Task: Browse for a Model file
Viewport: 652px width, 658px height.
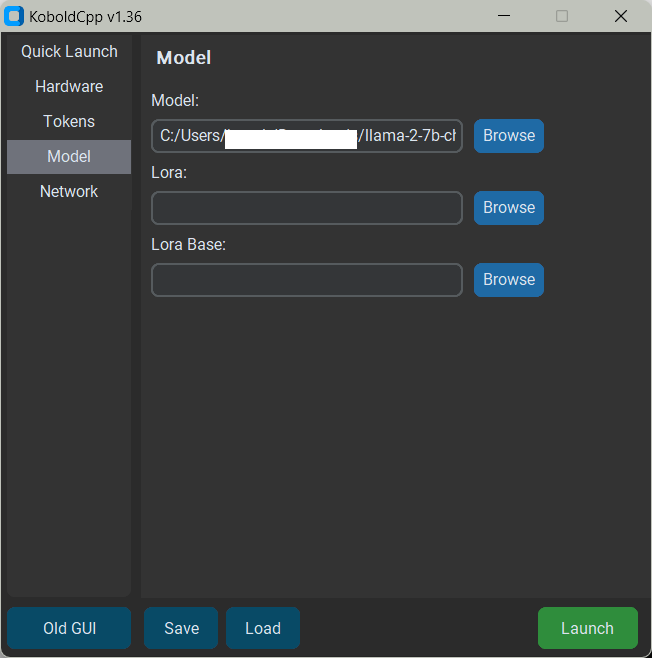Action: (509, 136)
